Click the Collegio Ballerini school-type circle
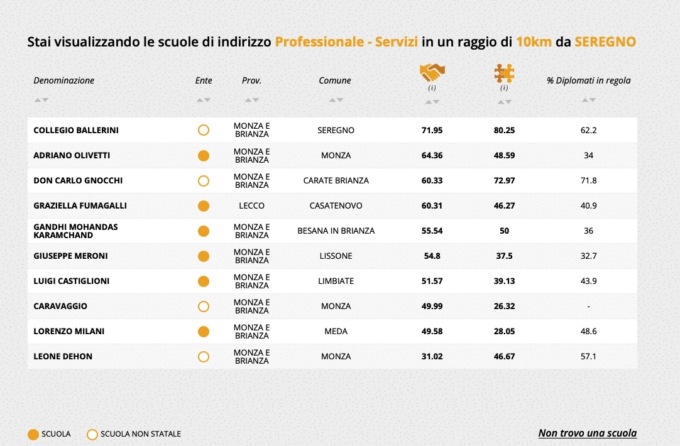 (203, 130)
